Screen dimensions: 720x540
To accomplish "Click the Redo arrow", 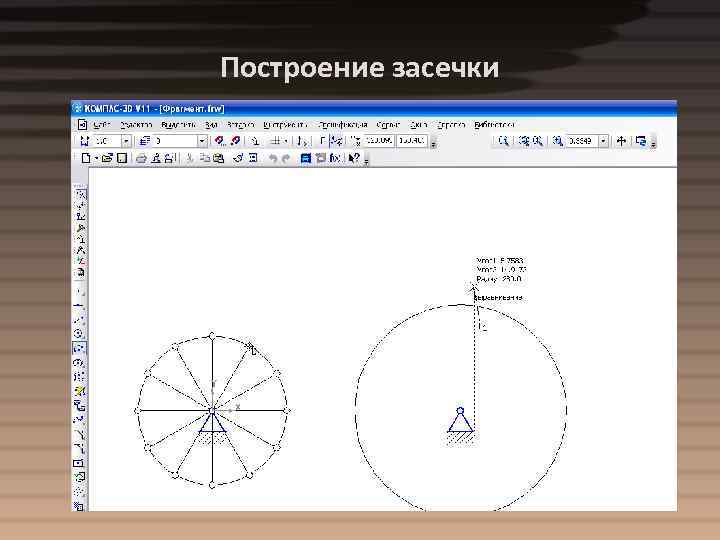I will 286,158.
